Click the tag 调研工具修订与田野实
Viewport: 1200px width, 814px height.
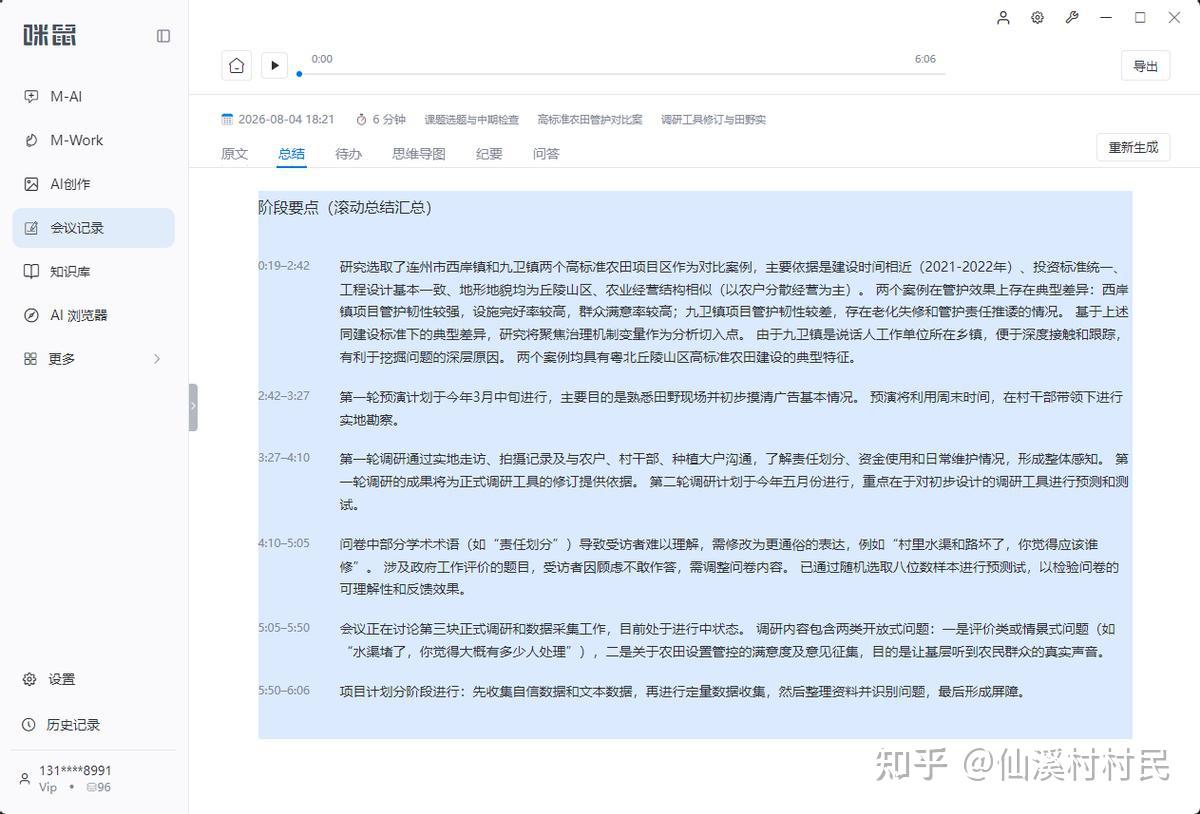point(713,120)
